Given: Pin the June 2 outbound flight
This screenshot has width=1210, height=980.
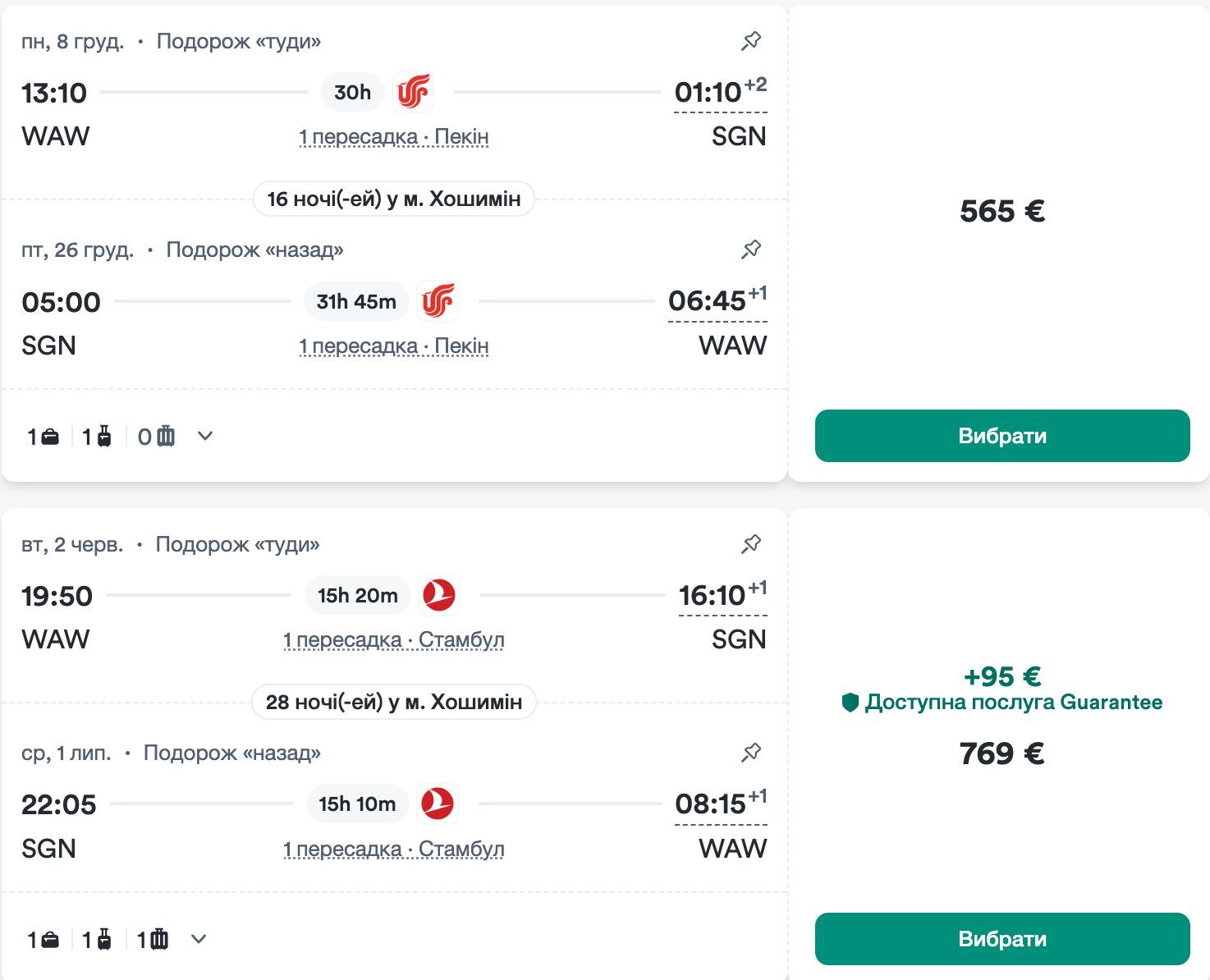Looking at the screenshot, I should click(750, 544).
